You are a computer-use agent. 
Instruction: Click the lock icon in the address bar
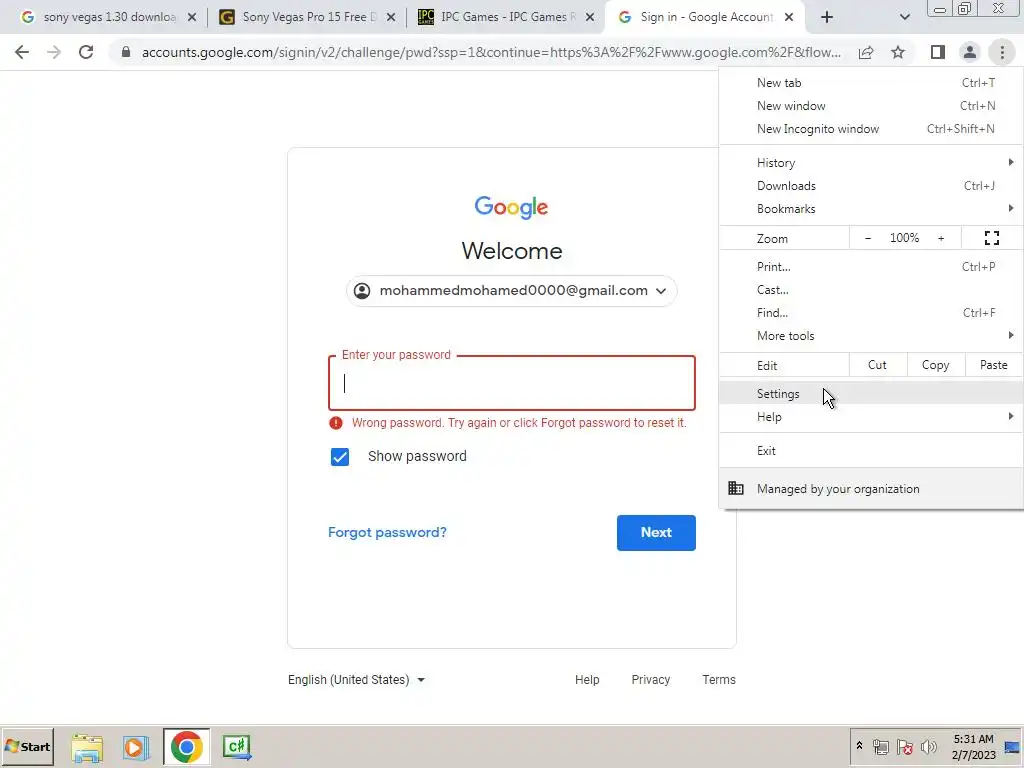(126, 52)
